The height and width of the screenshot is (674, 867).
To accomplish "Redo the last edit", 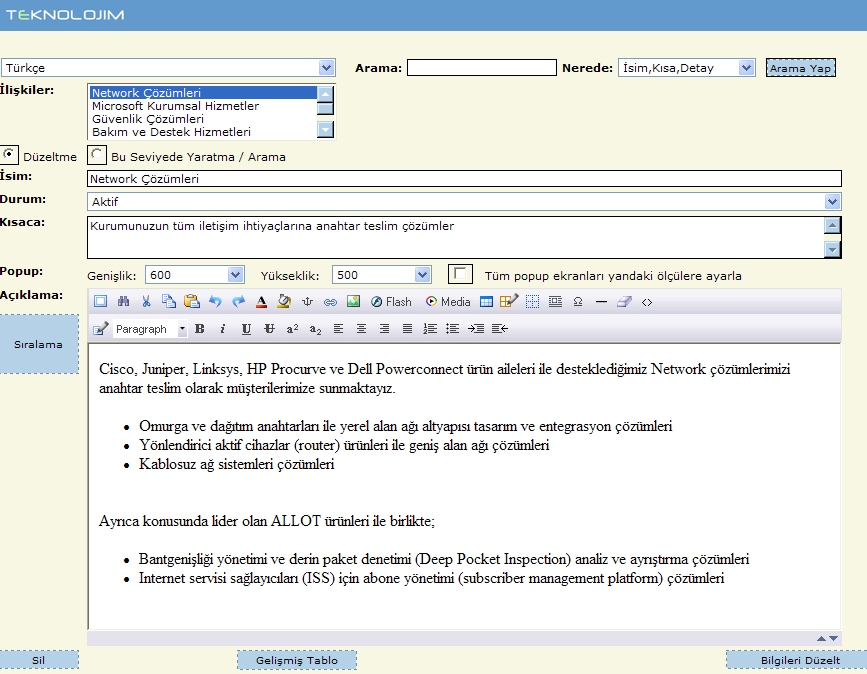I will point(238,301).
